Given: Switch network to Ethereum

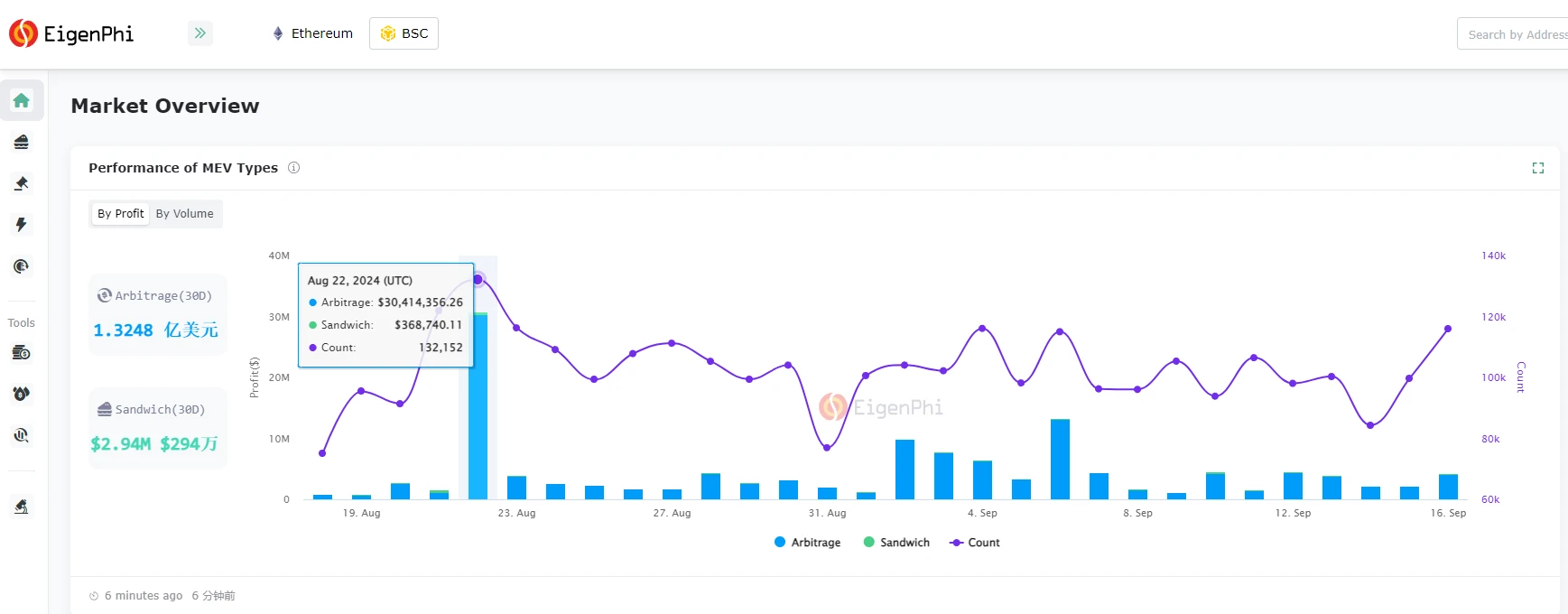Looking at the screenshot, I should tap(313, 33).
